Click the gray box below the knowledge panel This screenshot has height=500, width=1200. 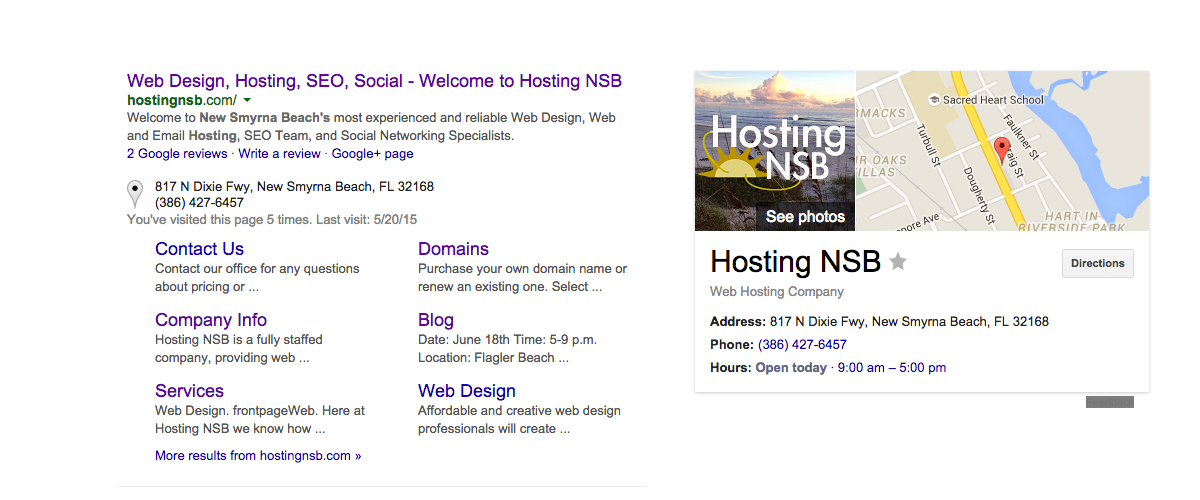1110,402
